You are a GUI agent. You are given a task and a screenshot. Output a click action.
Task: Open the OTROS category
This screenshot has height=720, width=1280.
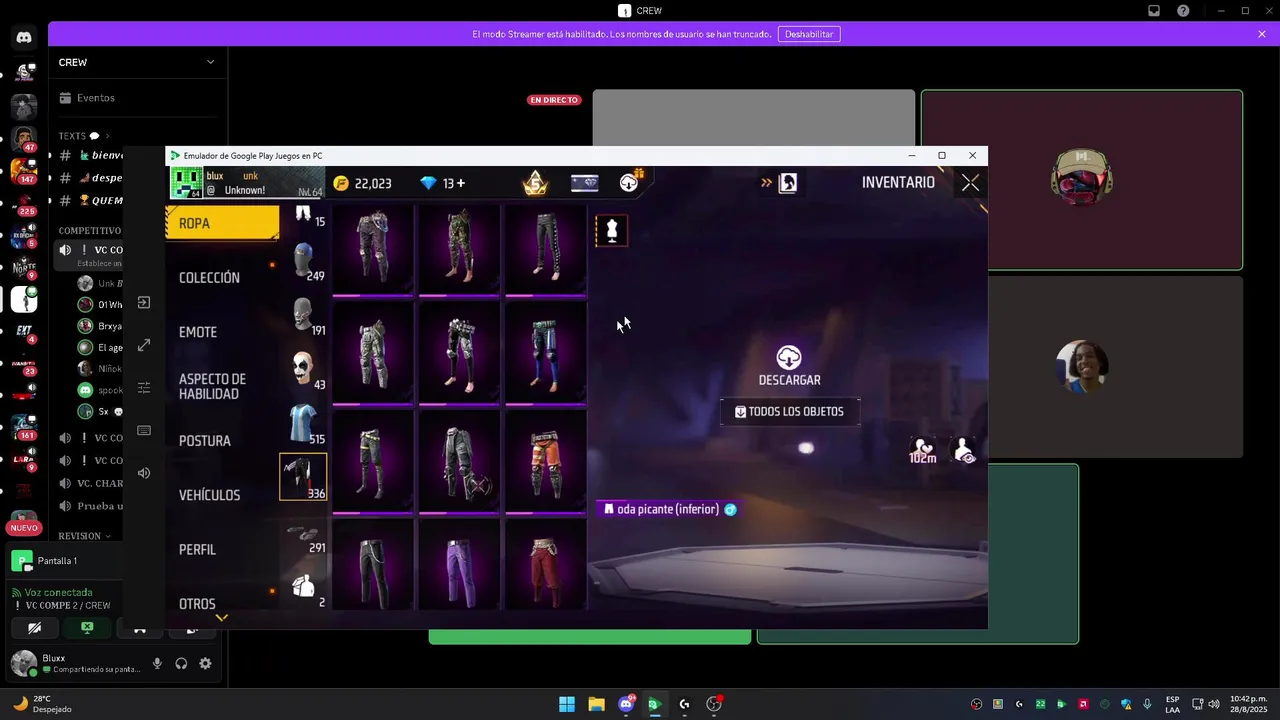tap(197, 604)
